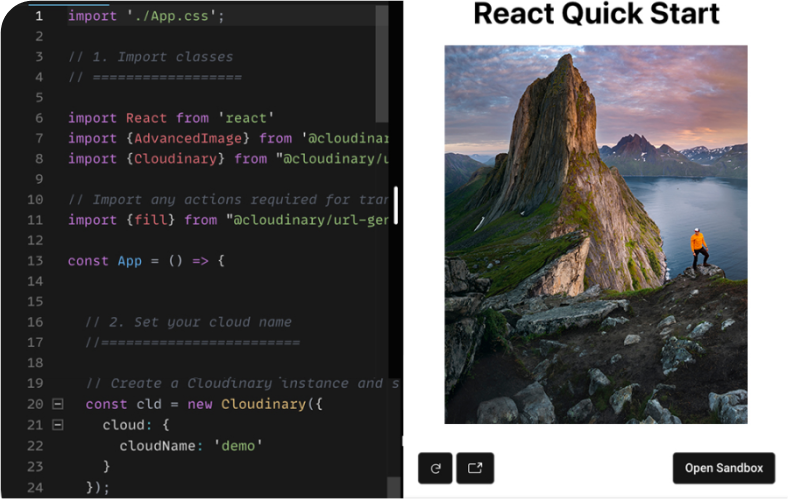
Task: Place cursor on const App declaration
Action: pyautogui.click(x=130, y=261)
